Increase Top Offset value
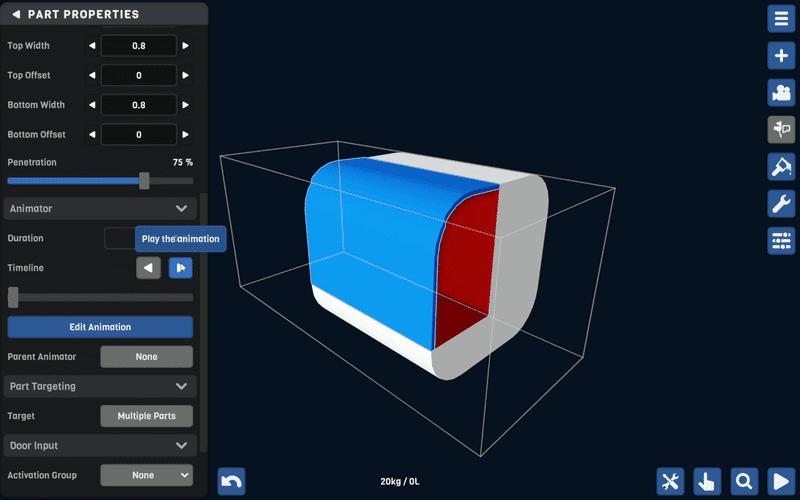 186,76
